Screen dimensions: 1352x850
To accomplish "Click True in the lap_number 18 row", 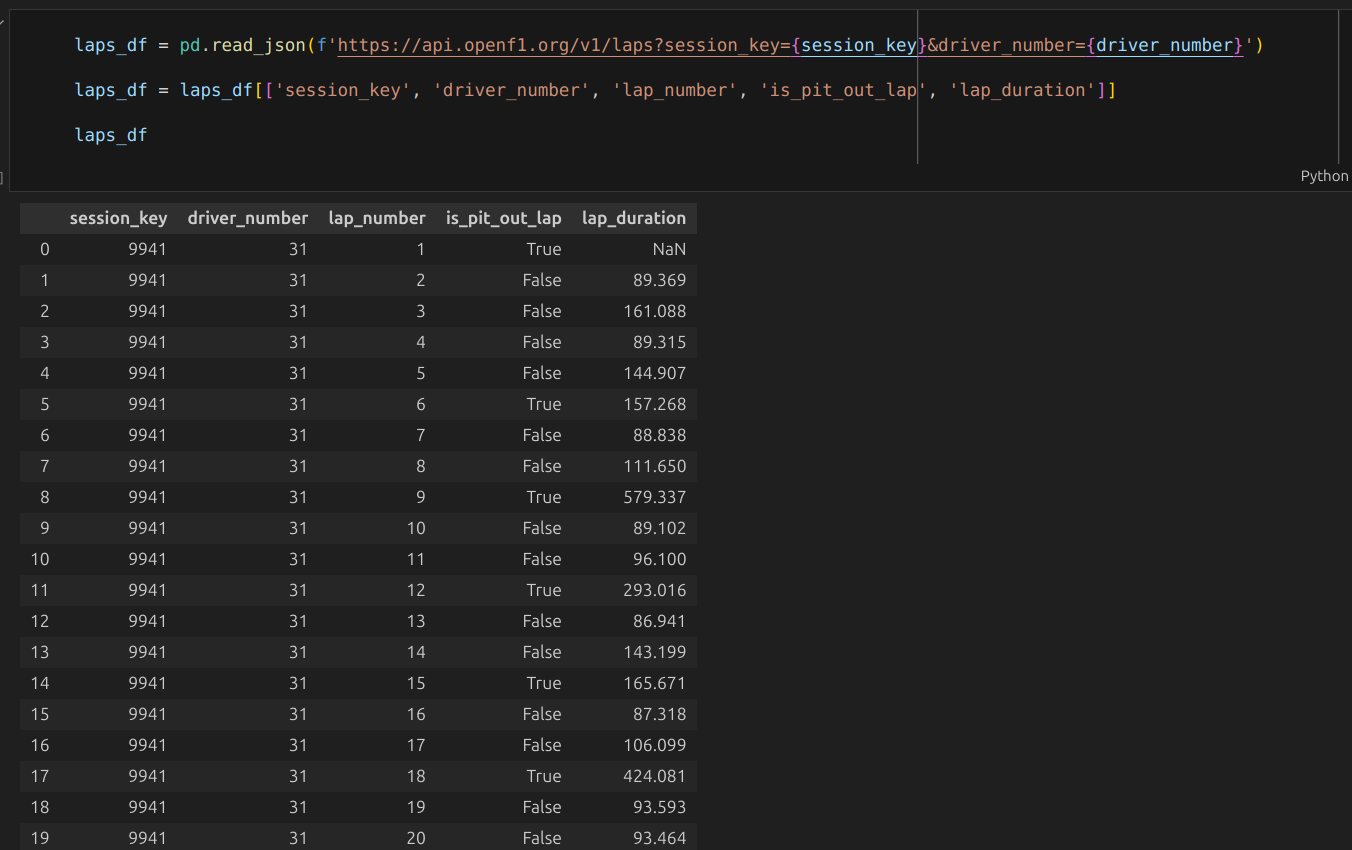I will point(544,776).
